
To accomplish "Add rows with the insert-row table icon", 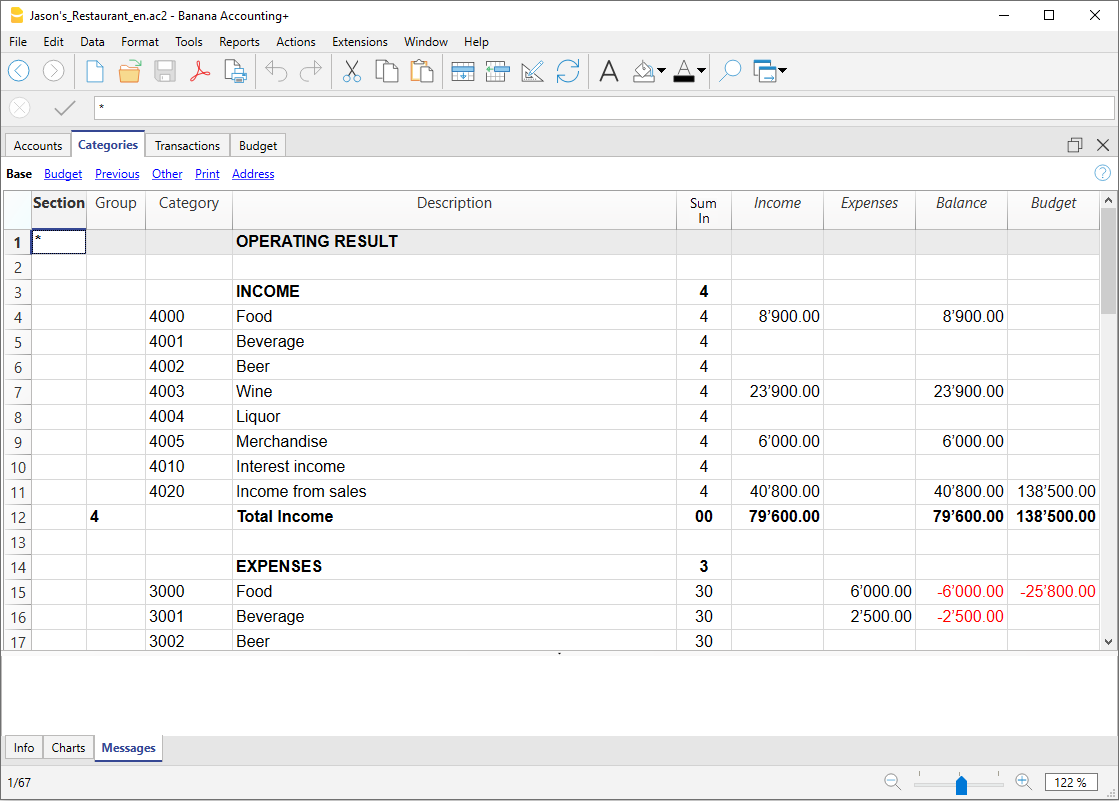I will pyautogui.click(x=462, y=71).
